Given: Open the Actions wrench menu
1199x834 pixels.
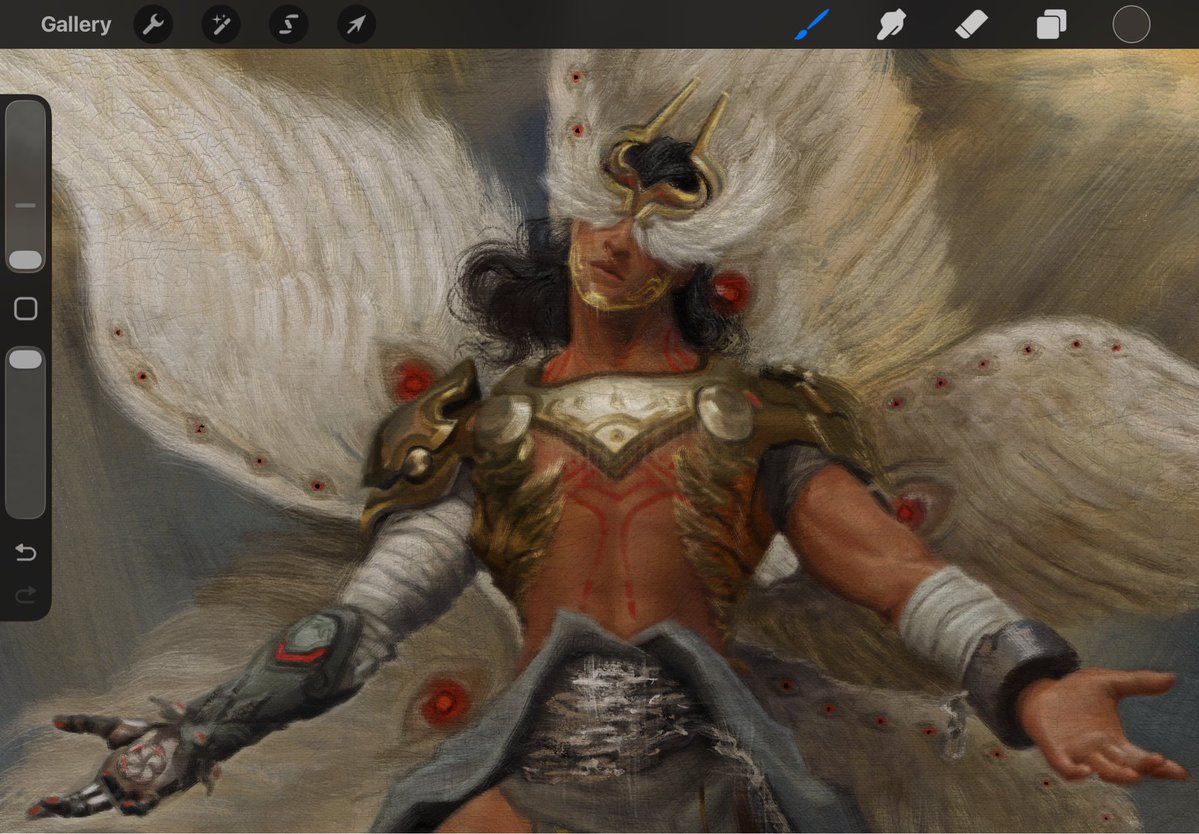Looking at the screenshot, I should [153, 24].
